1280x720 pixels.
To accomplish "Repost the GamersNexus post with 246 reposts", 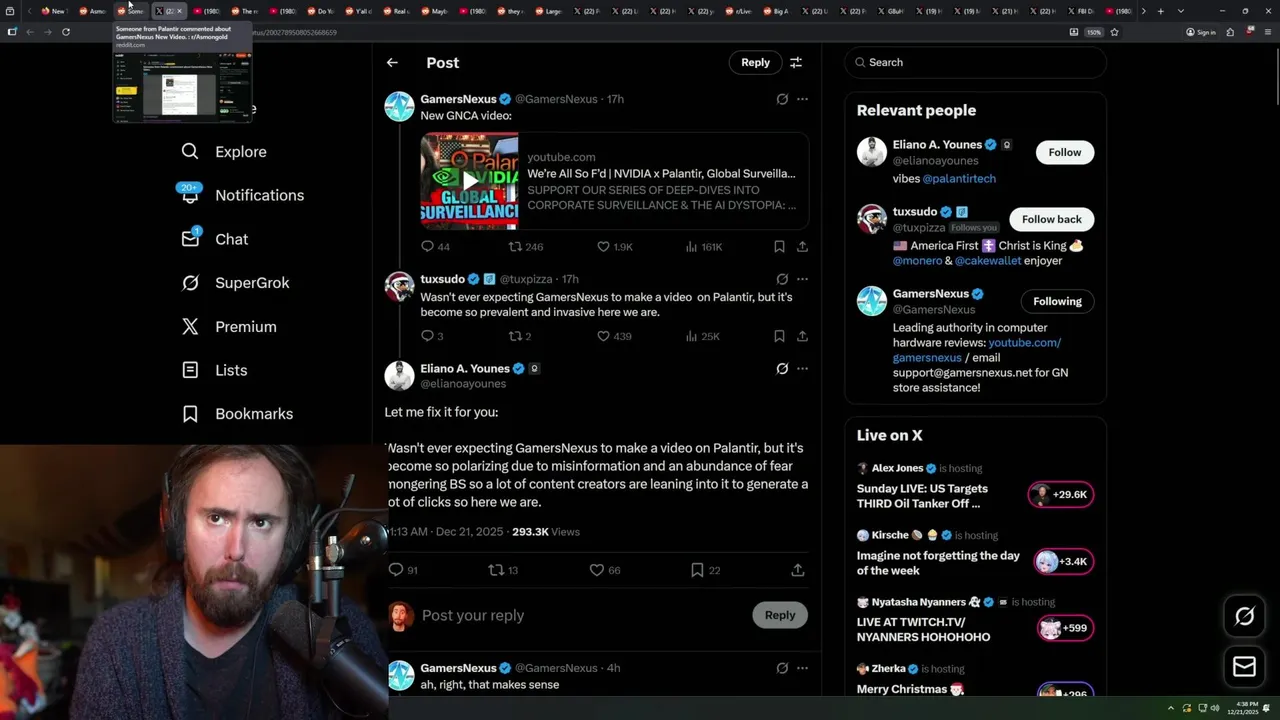I will [526, 246].
